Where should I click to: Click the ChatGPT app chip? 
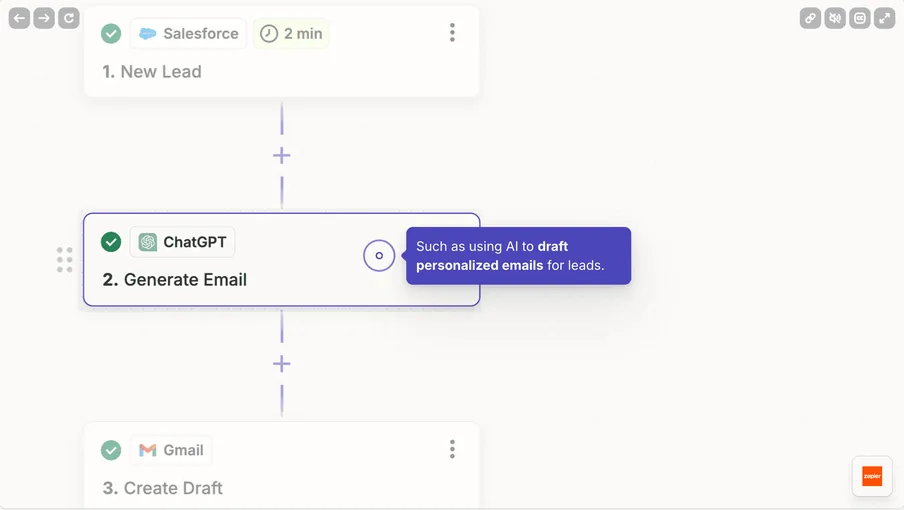(x=182, y=242)
